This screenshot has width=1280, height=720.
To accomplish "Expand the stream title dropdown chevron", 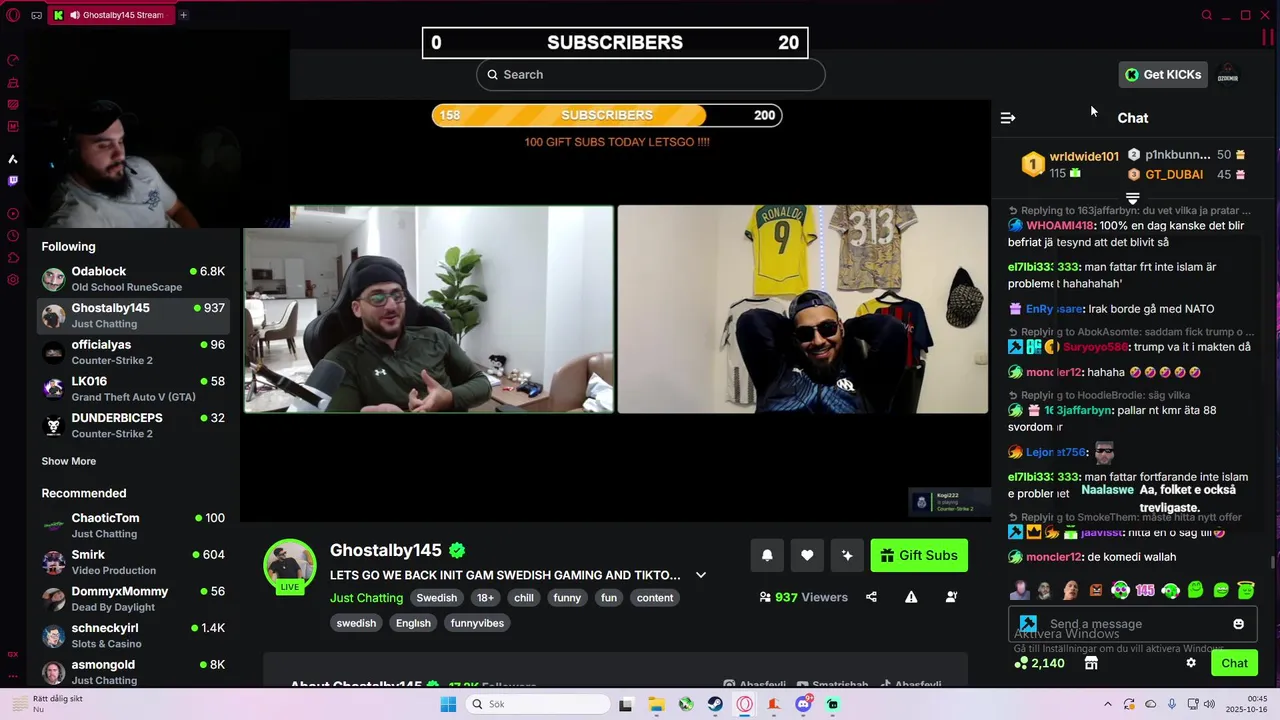I will pyautogui.click(x=701, y=575).
